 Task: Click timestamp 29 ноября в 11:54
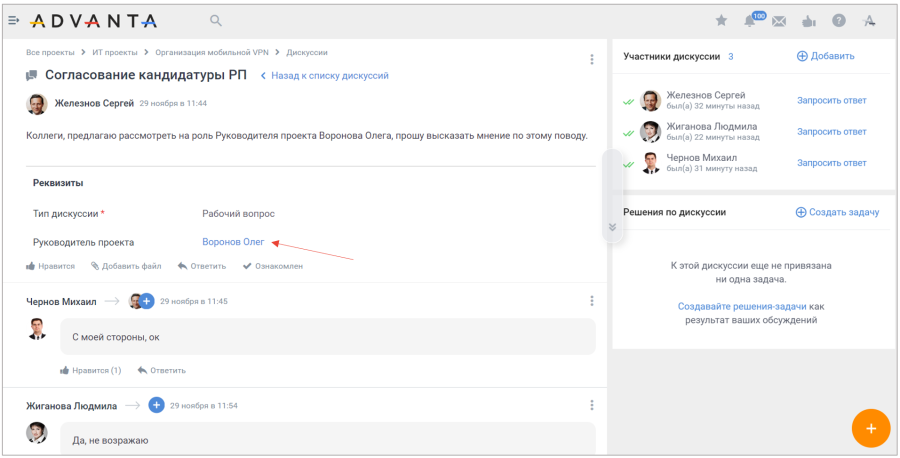204,406
